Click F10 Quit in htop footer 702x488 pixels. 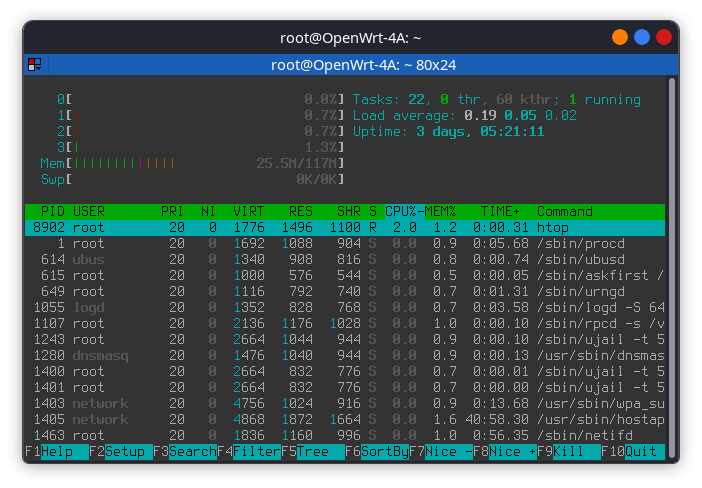coord(633,451)
